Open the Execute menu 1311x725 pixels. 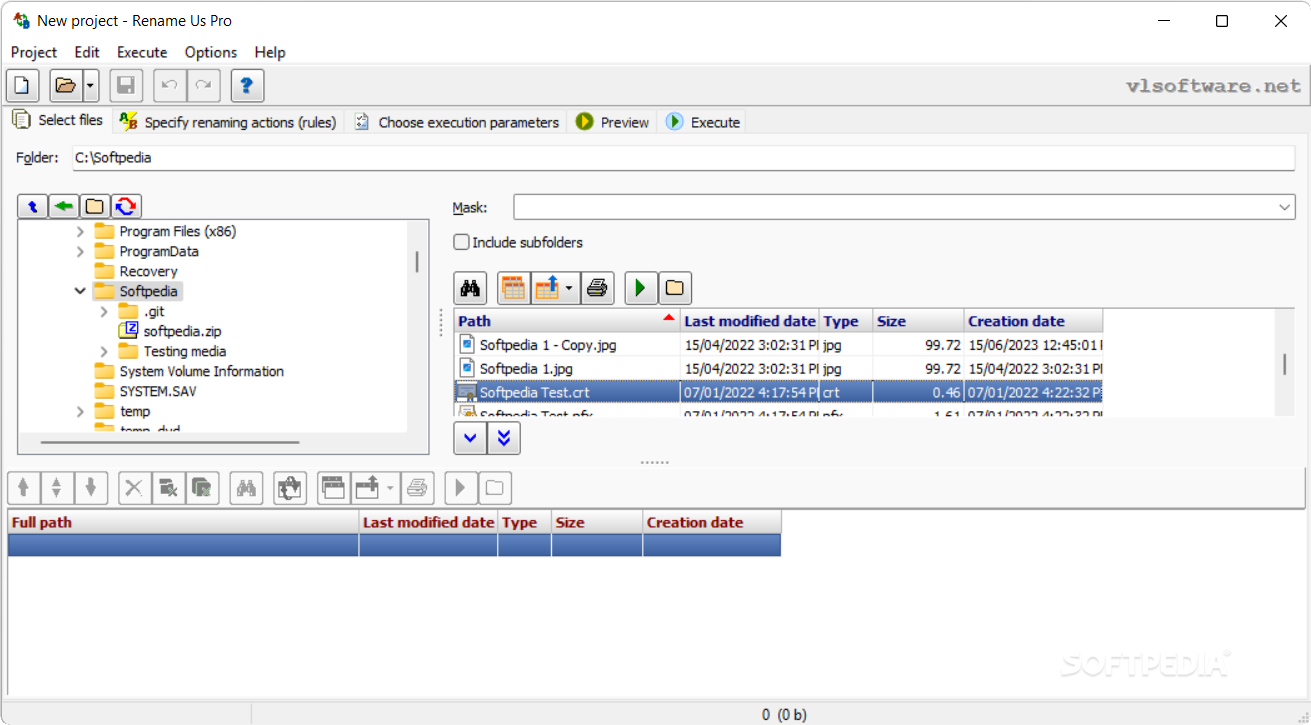(x=142, y=52)
